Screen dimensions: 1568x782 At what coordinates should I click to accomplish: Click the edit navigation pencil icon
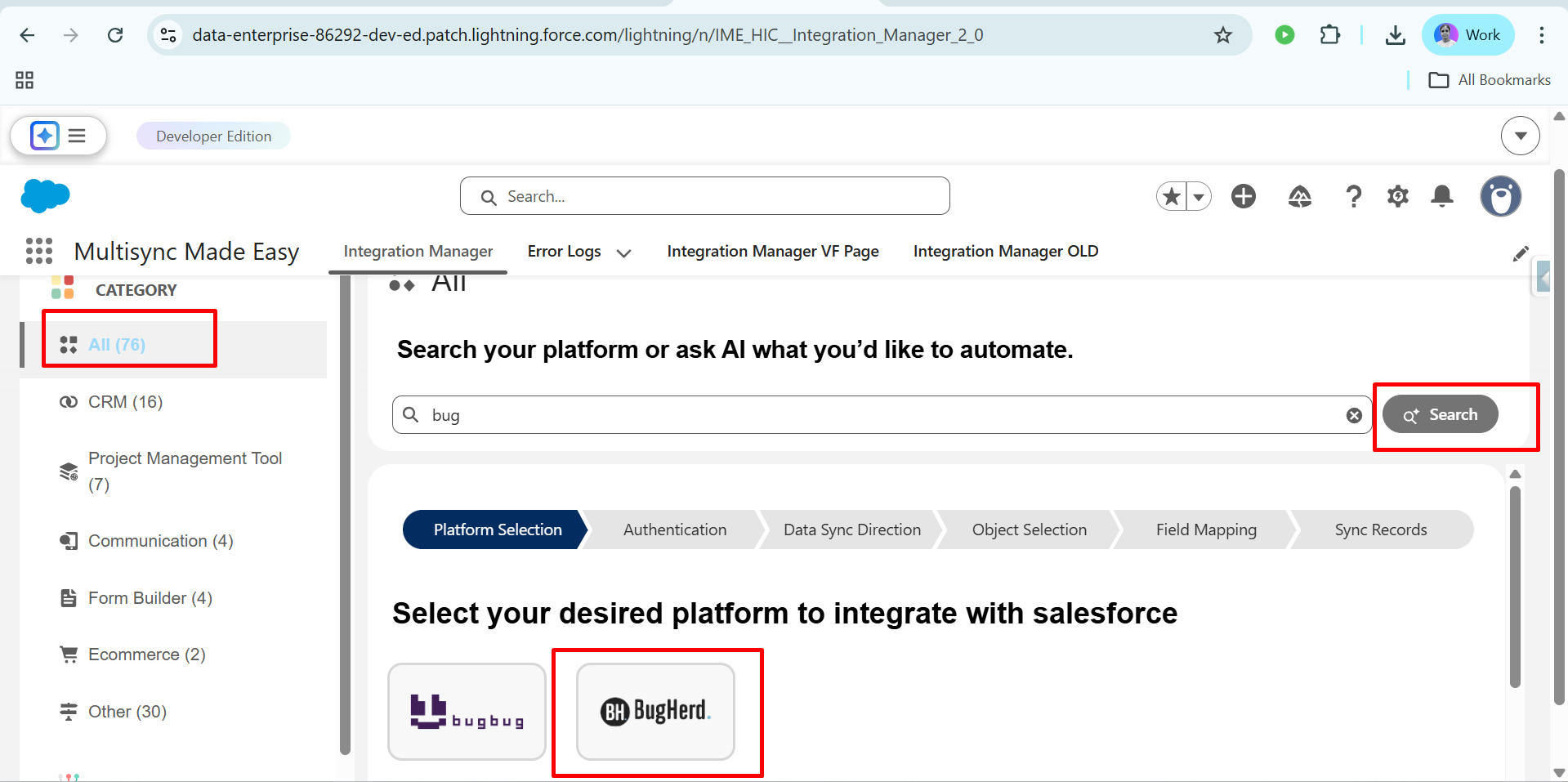tap(1520, 253)
